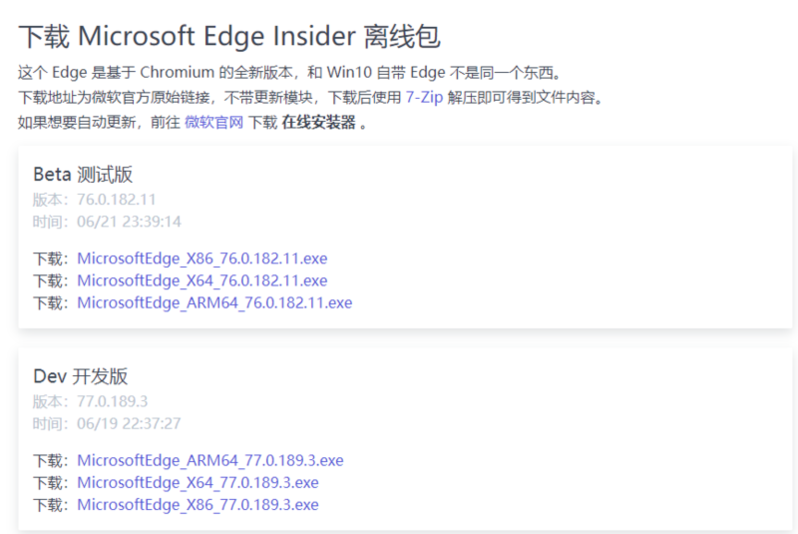Download MicrosoftEdge_X86_76.0.182.11.exe
The image size is (798, 534).
point(202,258)
